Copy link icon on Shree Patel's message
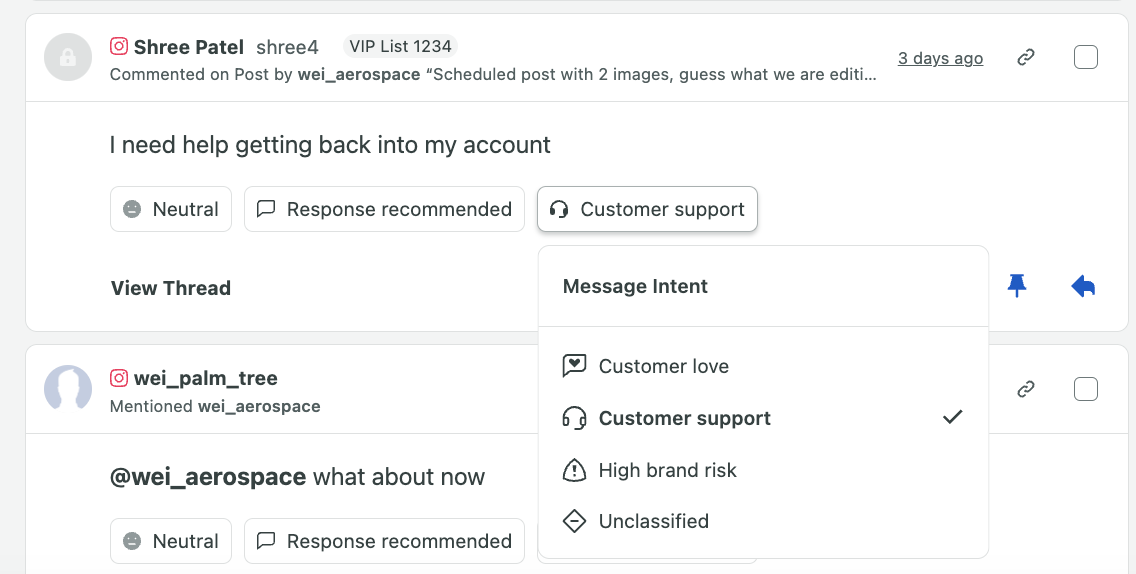 click(x=1025, y=57)
